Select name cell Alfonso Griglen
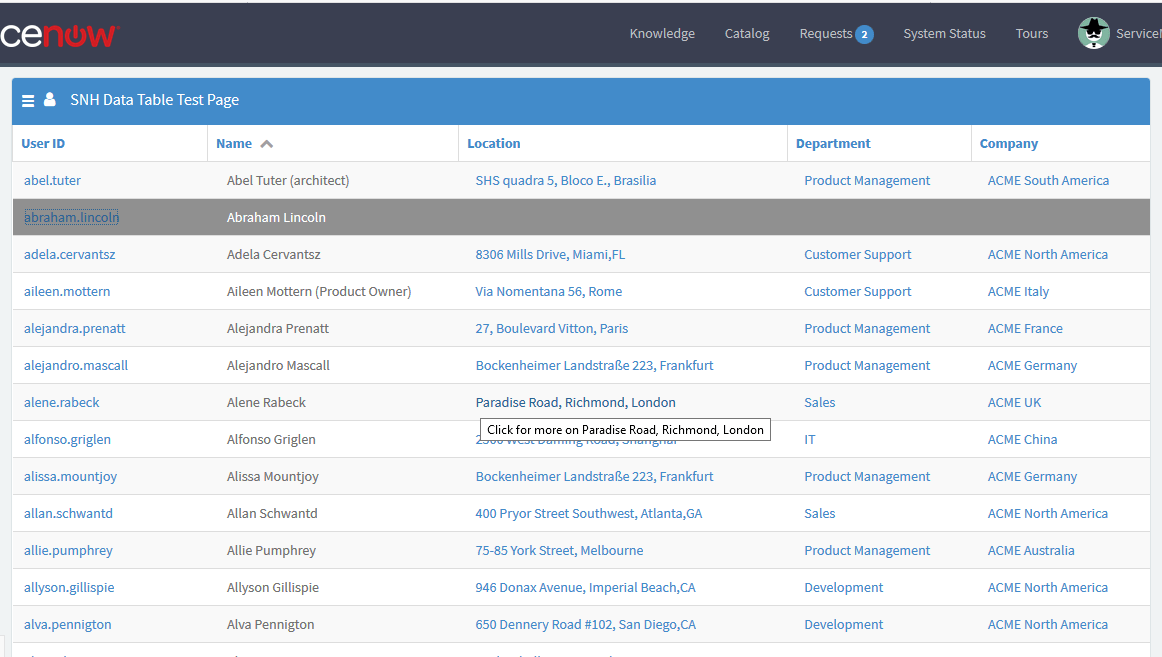 [x=270, y=440]
